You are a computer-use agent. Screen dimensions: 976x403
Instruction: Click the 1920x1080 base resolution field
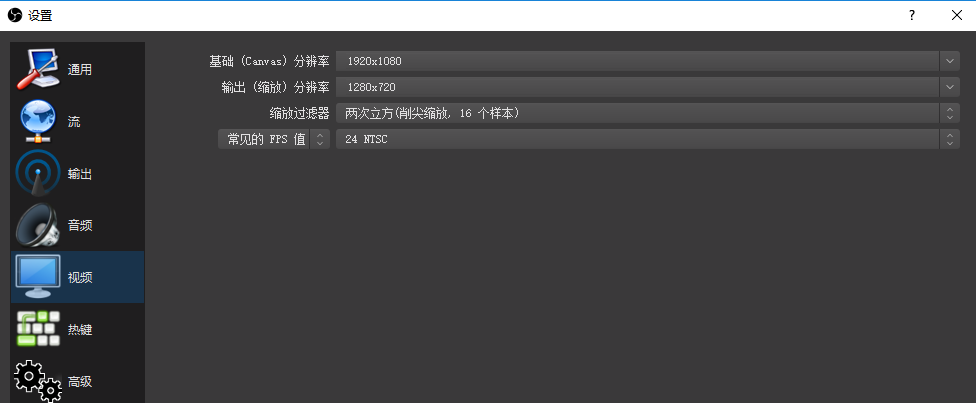(637, 61)
